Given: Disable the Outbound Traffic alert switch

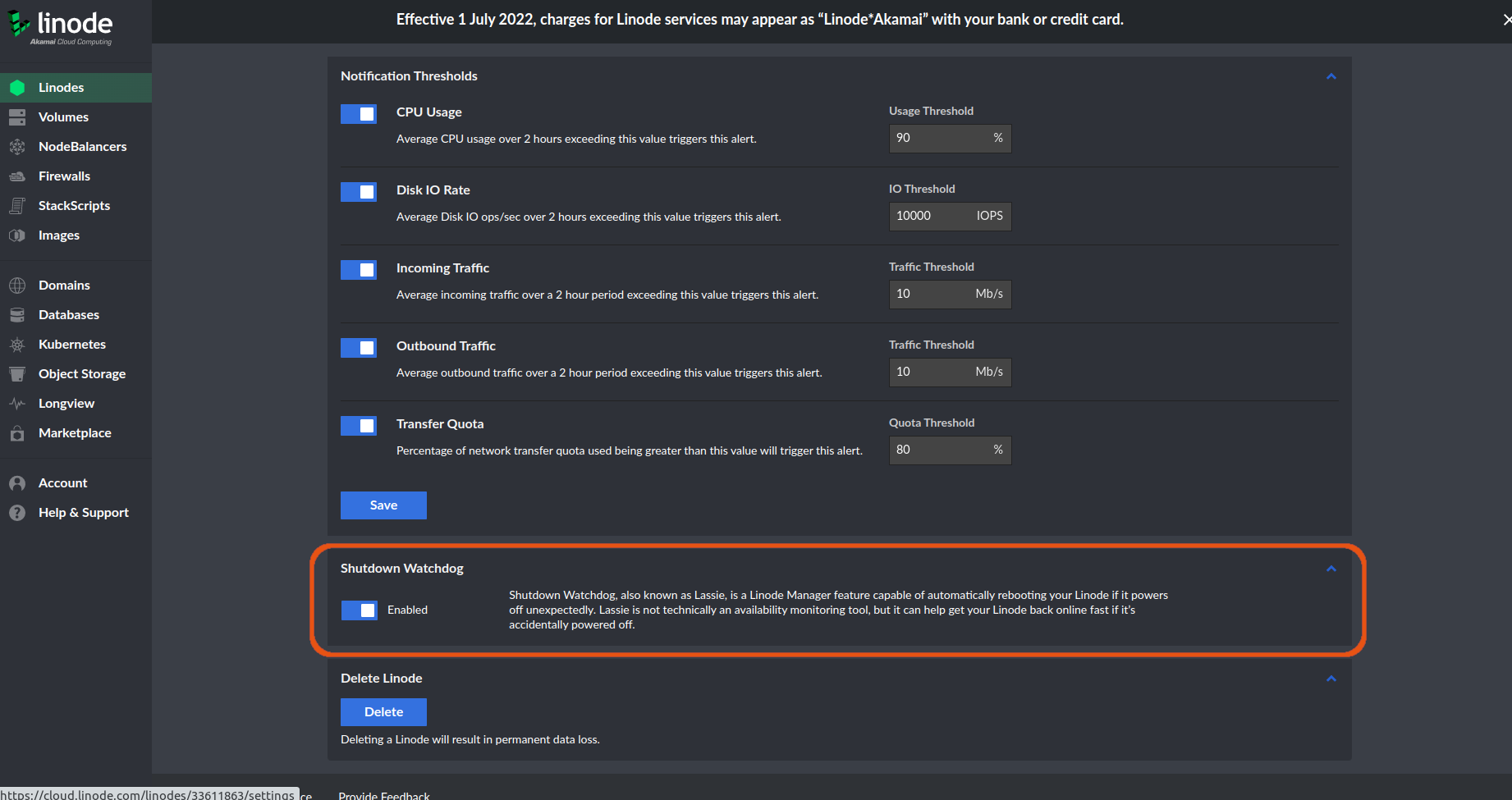Looking at the screenshot, I should [359, 347].
